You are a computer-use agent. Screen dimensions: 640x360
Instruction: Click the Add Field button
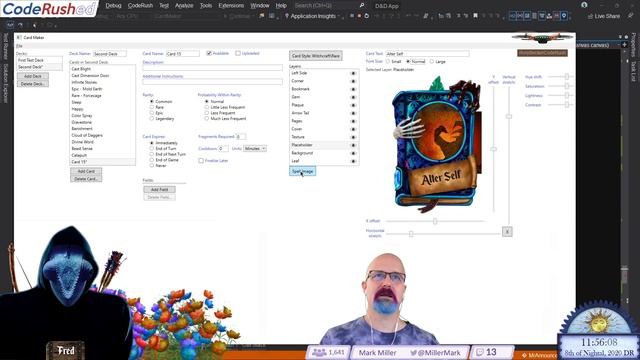[160, 190]
